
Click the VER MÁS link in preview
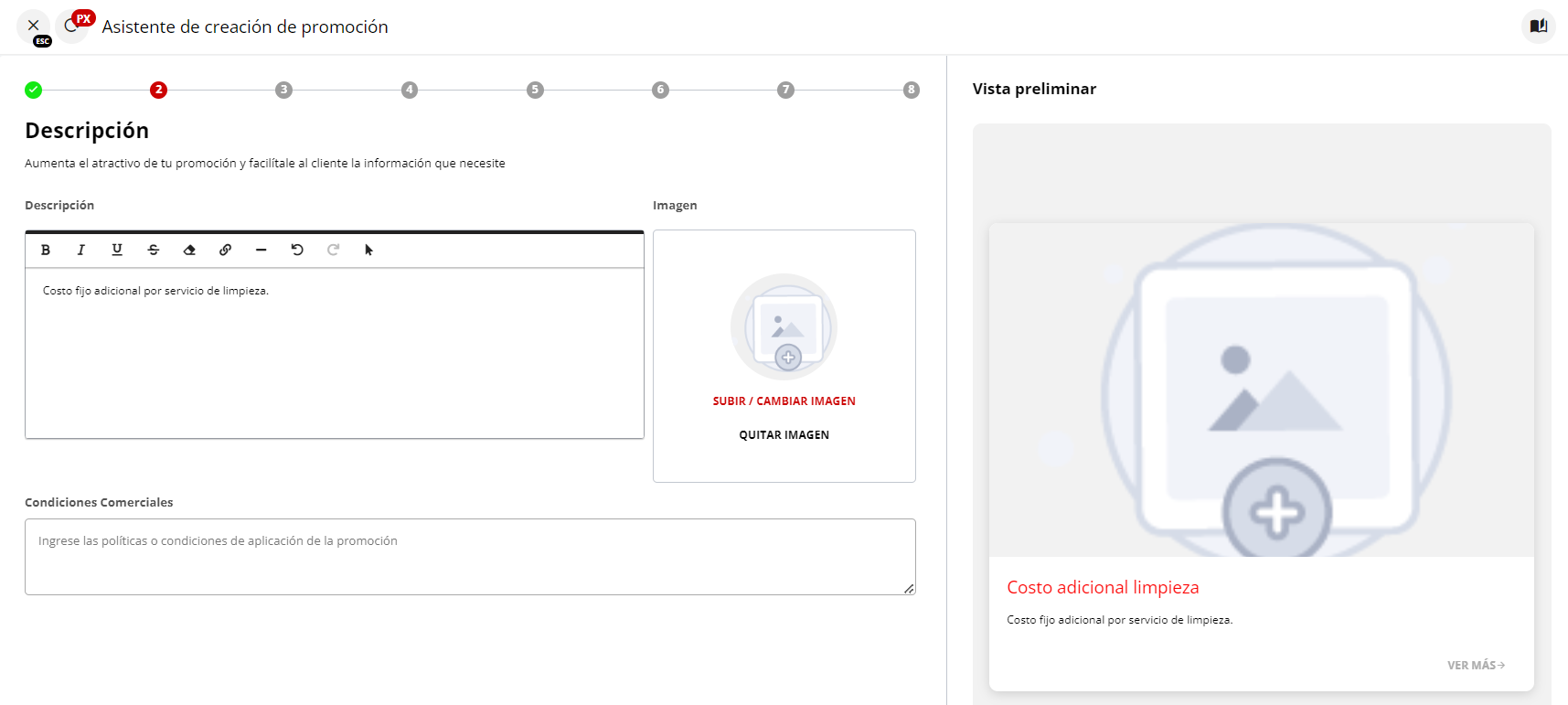[x=1476, y=666]
